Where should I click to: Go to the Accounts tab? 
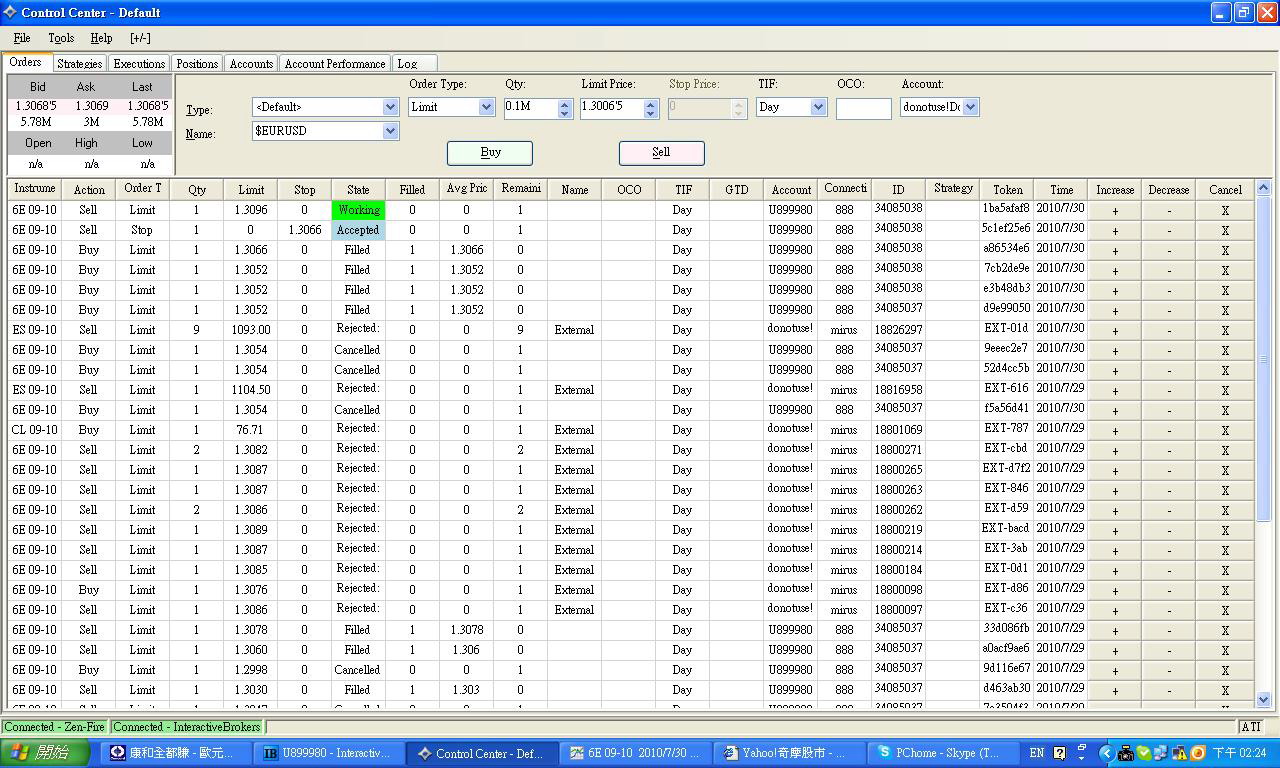pos(251,64)
